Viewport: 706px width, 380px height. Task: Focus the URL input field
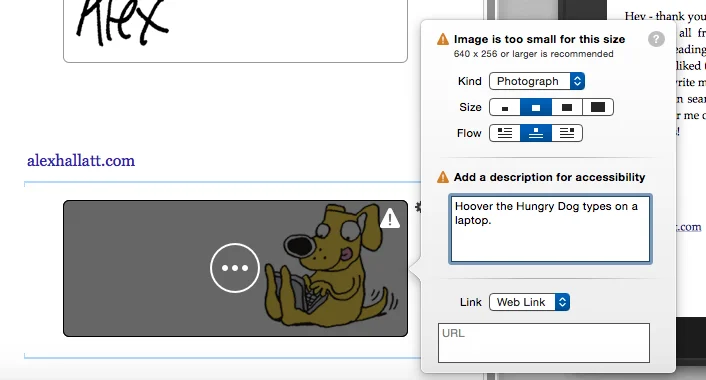544,343
